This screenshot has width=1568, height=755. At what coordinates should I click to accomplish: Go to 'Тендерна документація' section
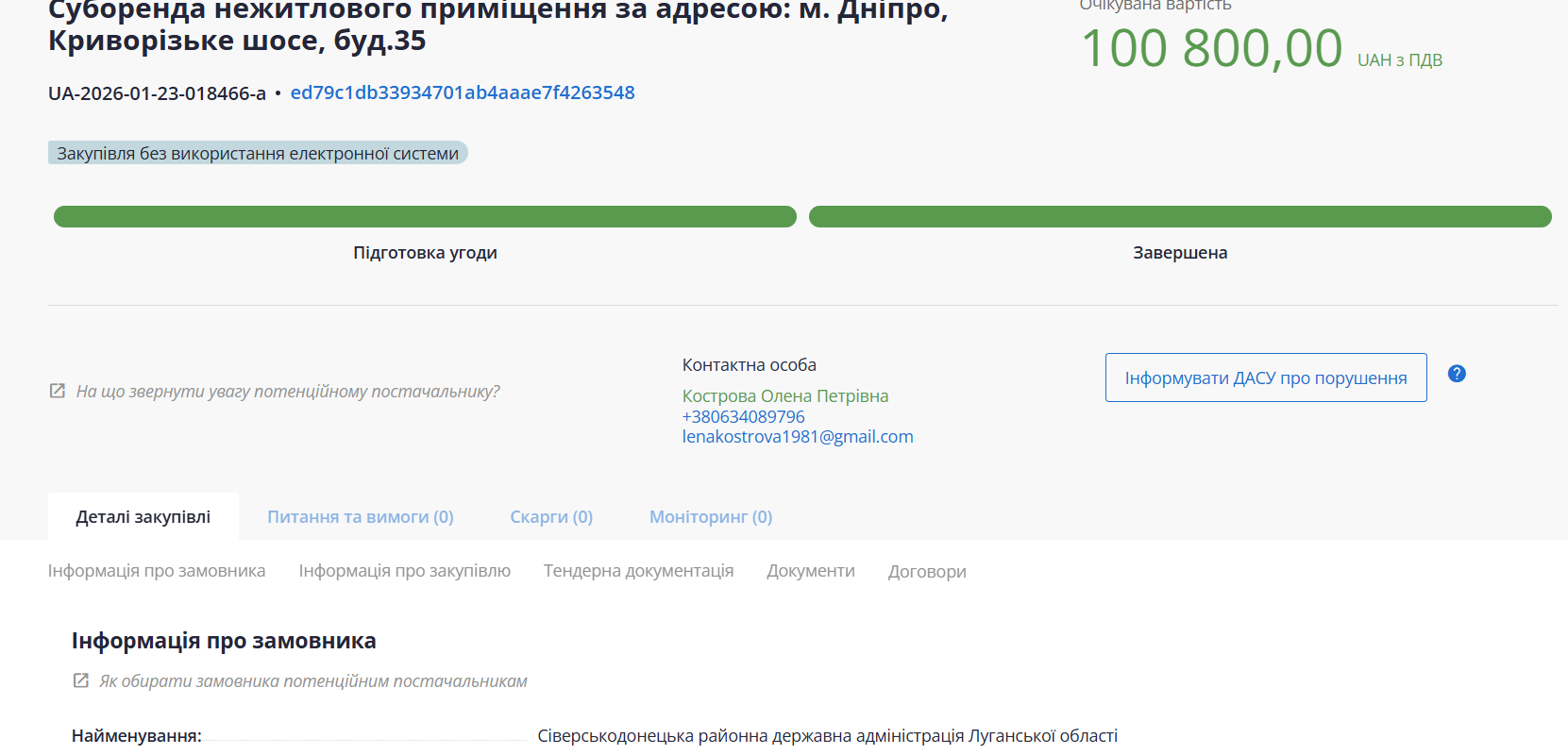(x=638, y=571)
